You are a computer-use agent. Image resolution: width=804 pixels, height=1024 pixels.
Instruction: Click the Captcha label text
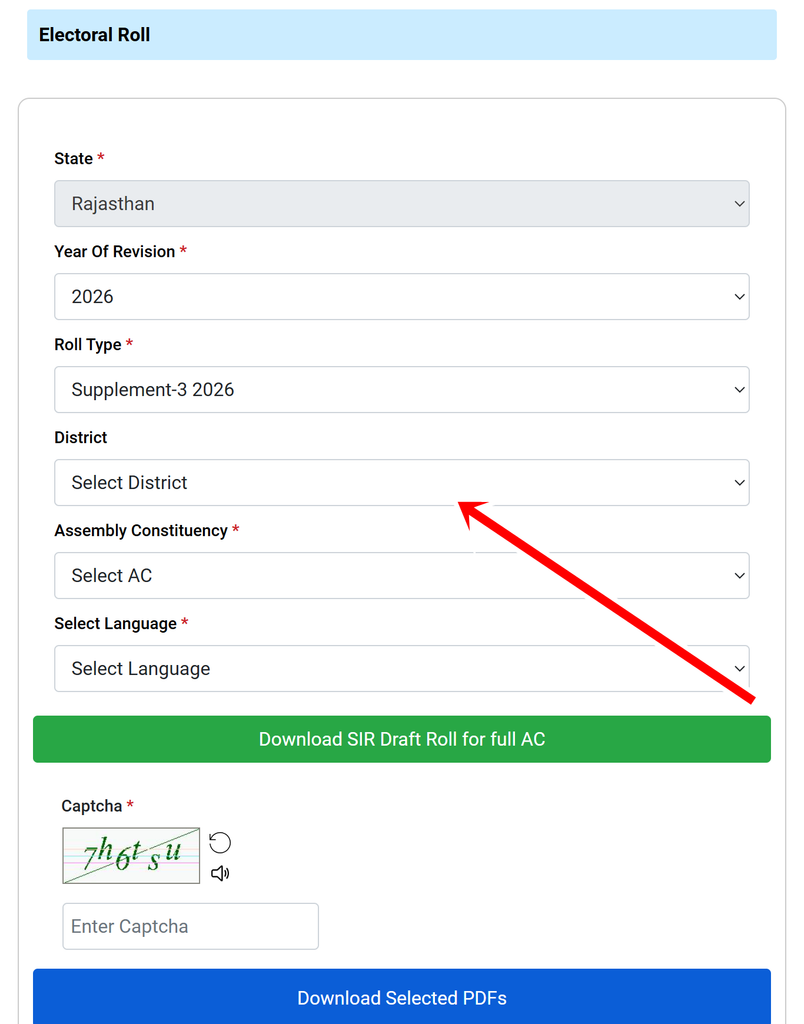coord(91,806)
